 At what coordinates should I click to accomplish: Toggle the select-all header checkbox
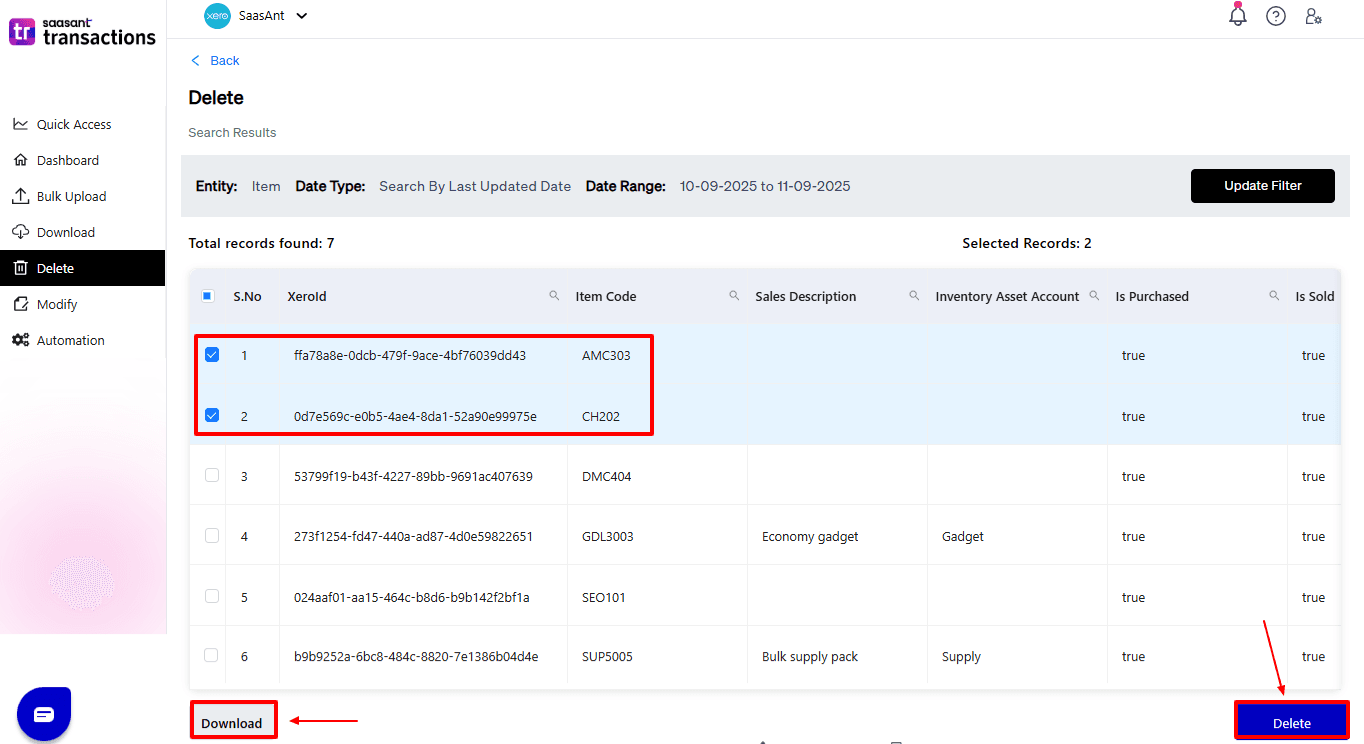[208, 296]
